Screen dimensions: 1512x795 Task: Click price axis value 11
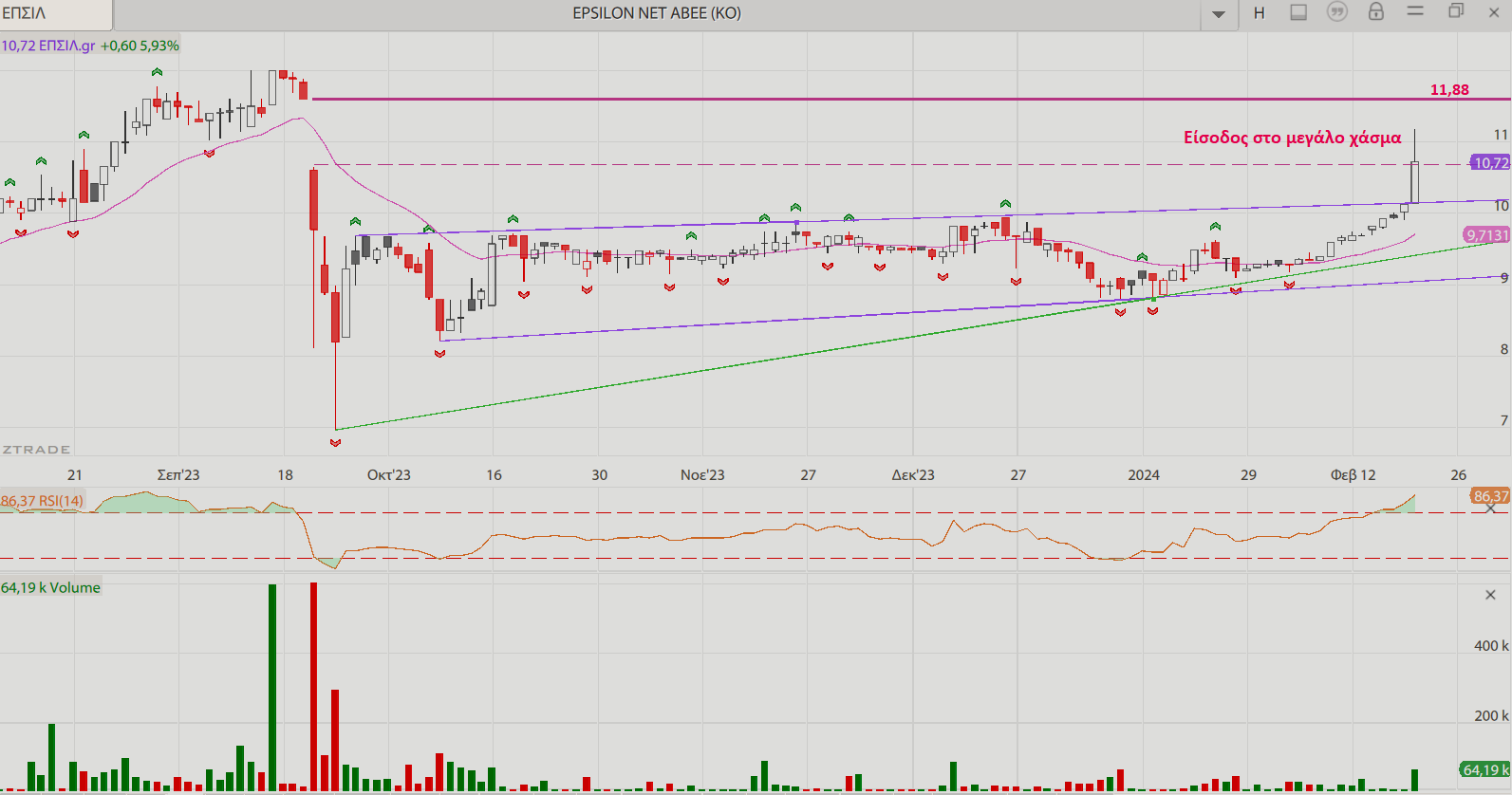[1501, 135]
